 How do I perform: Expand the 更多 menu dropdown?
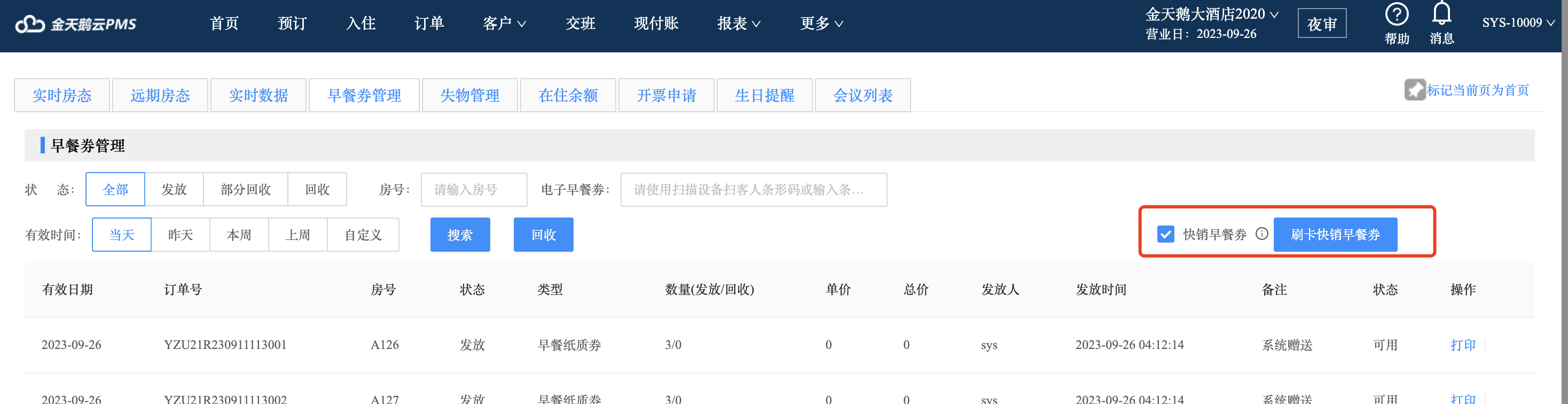point(821,24)
